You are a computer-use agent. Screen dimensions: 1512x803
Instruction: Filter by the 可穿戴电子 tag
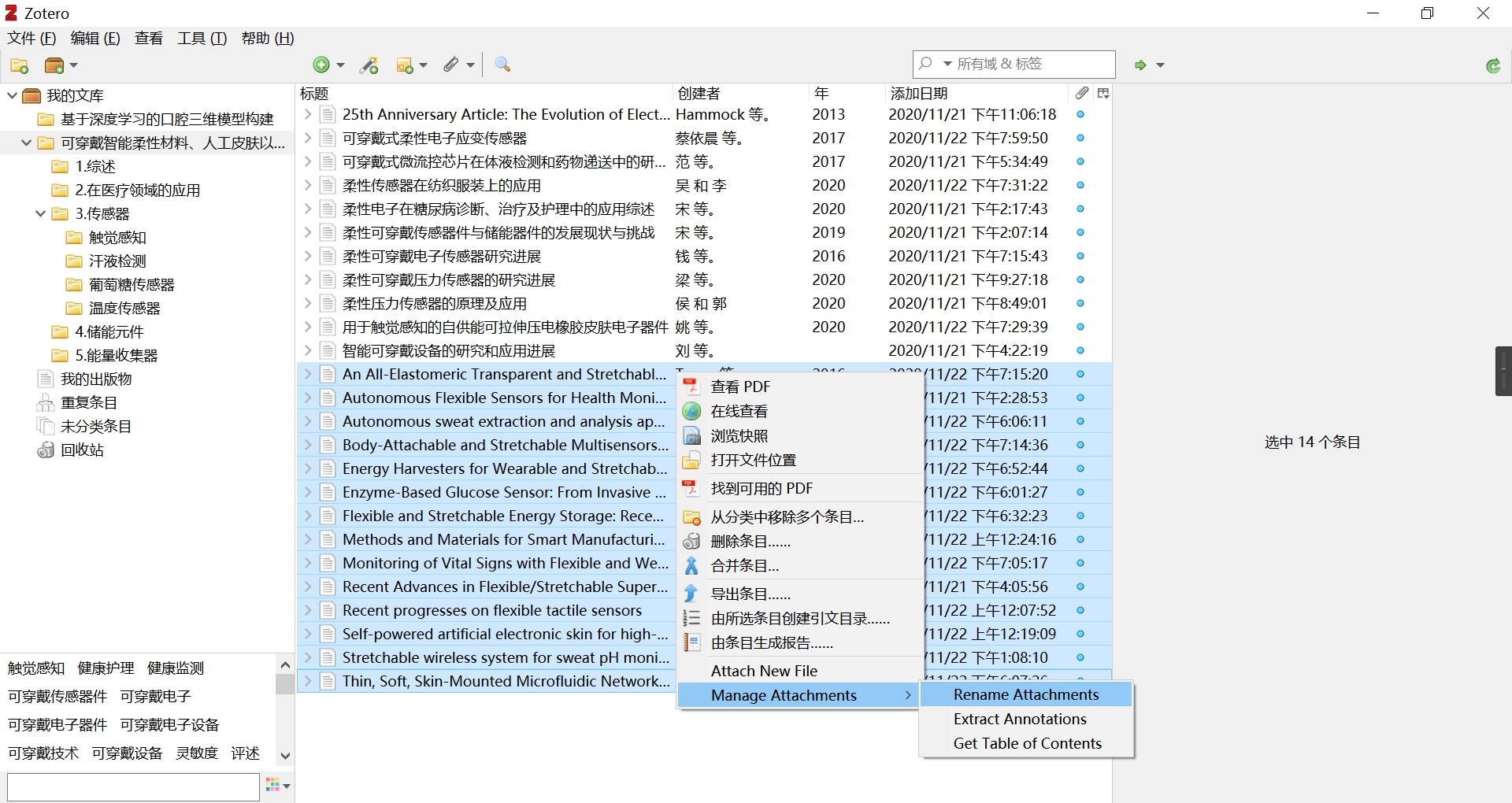click(x=155, y=696)
